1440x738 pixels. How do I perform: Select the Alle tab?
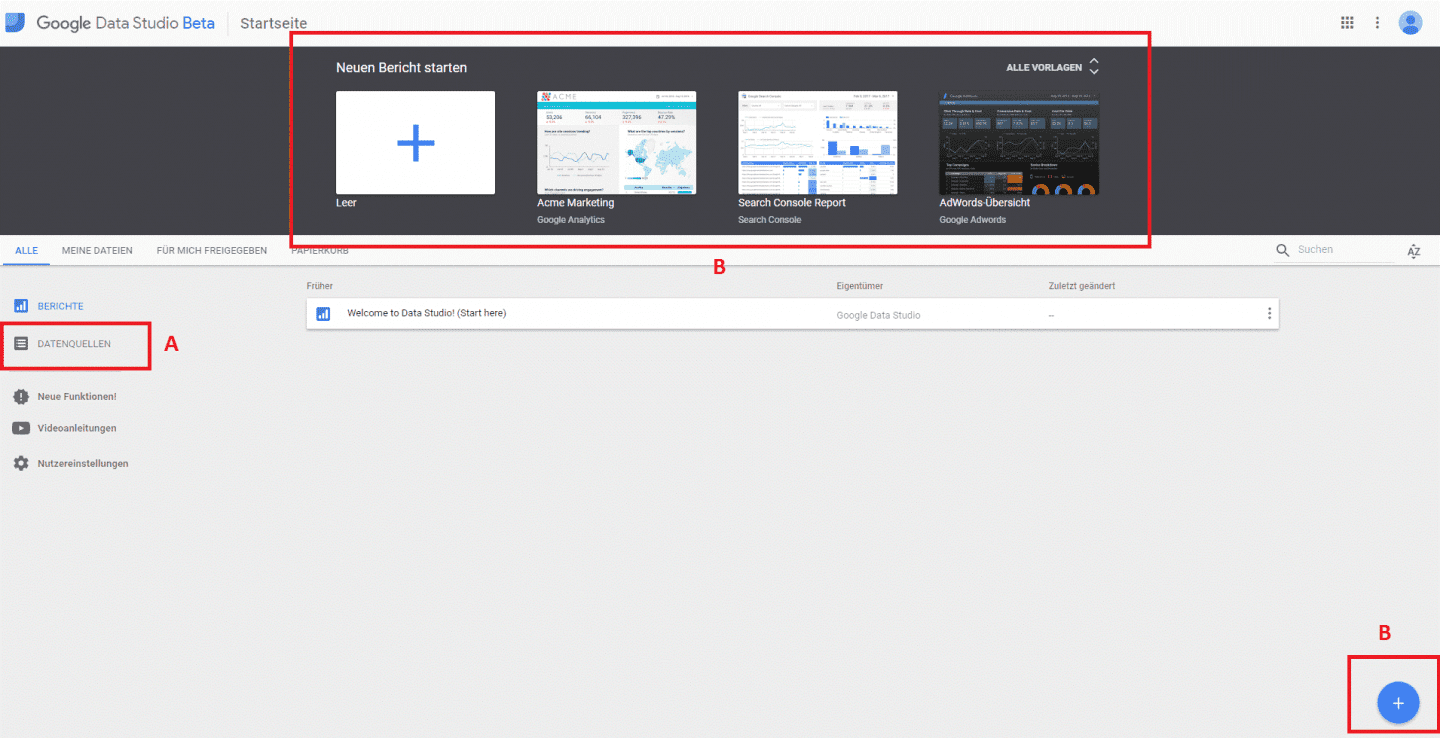coord(26,251)
